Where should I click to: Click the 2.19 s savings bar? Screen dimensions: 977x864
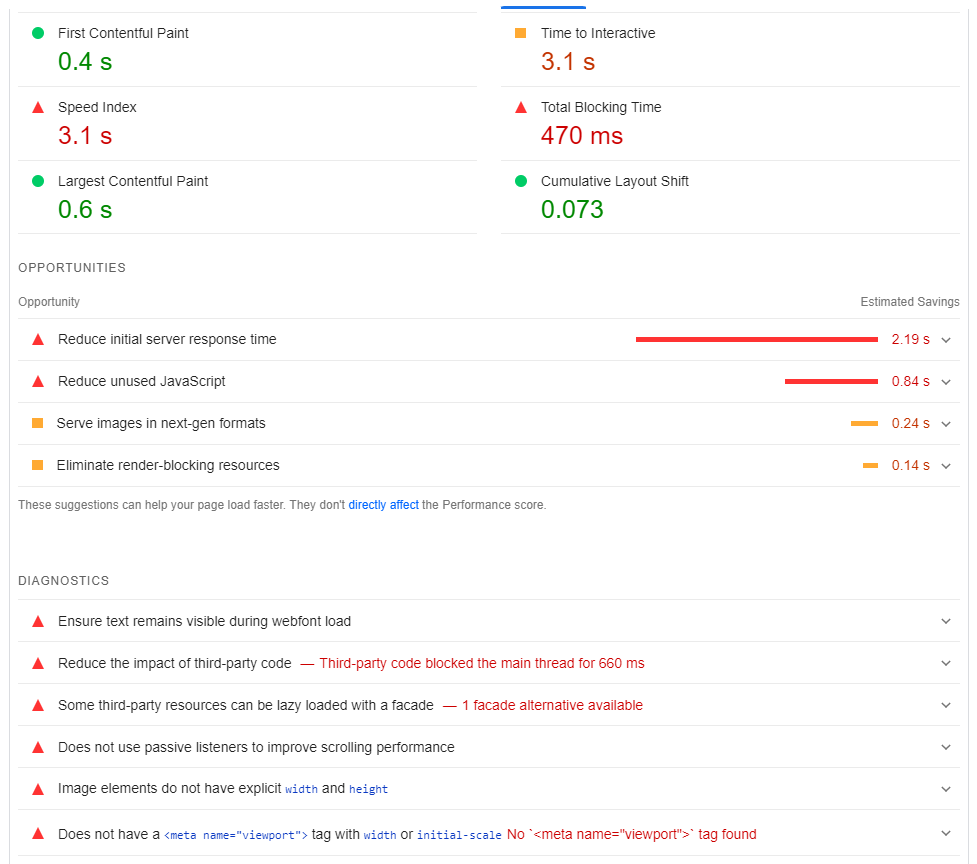[x=756, y=339]
